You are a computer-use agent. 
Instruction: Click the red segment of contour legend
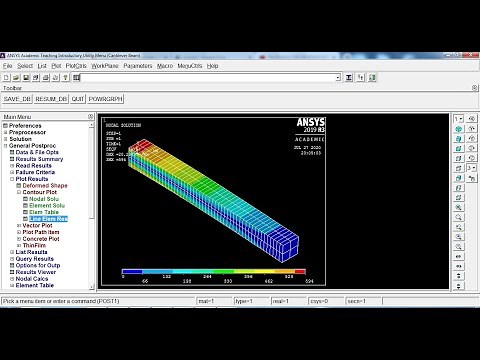[x=300, y=272]
